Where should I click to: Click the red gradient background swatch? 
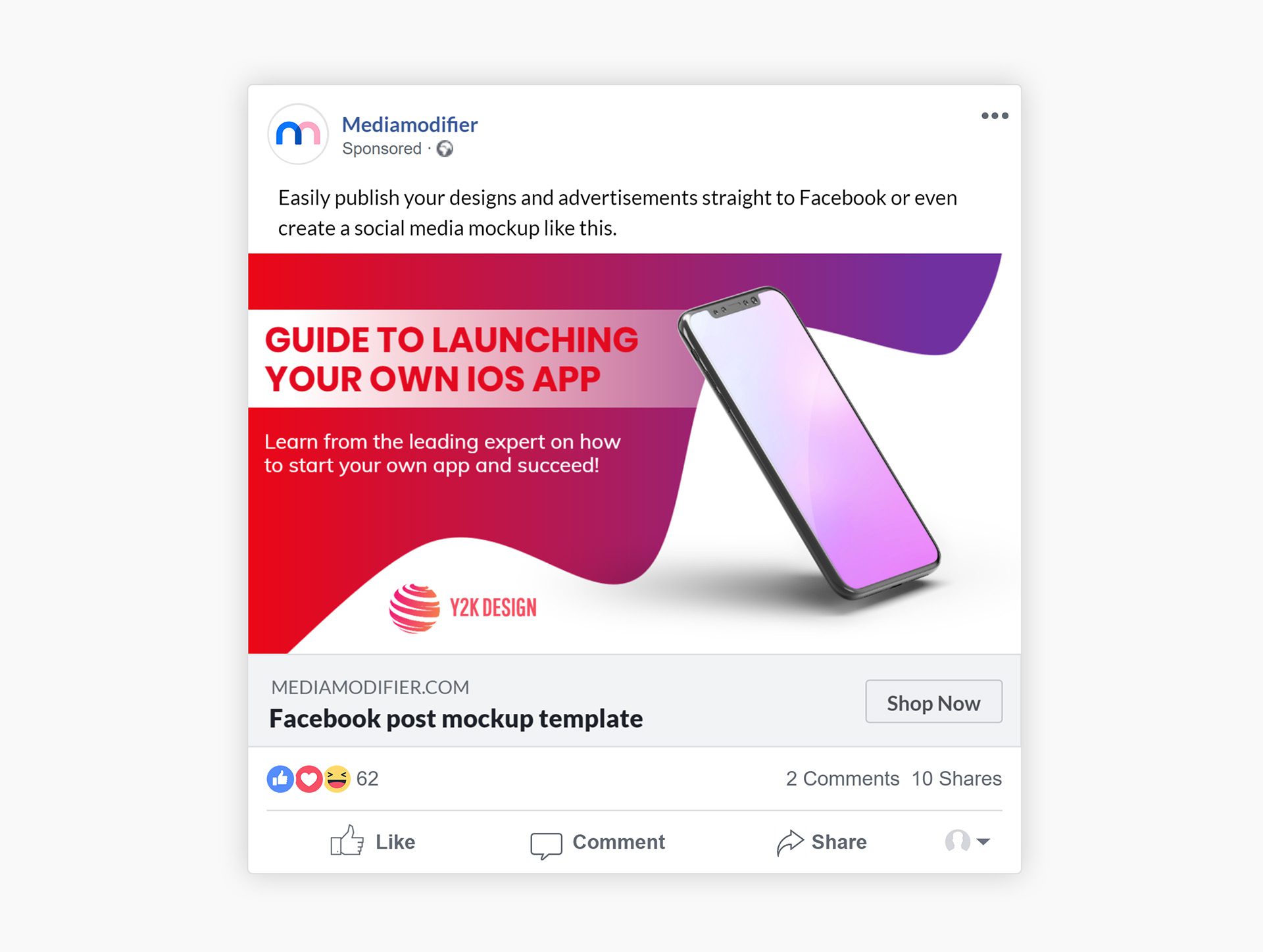[350, 500]
